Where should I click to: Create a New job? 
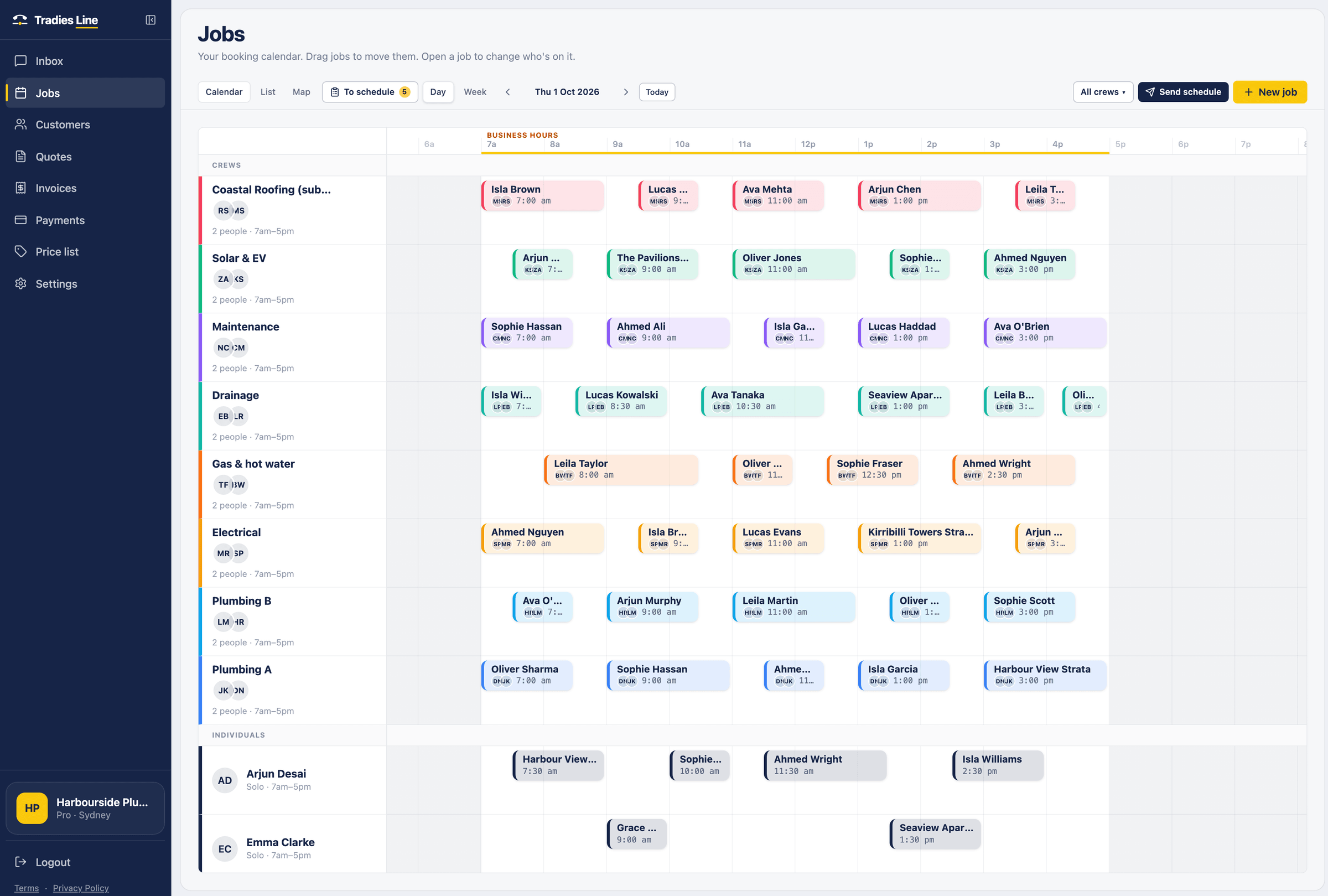1270,92
